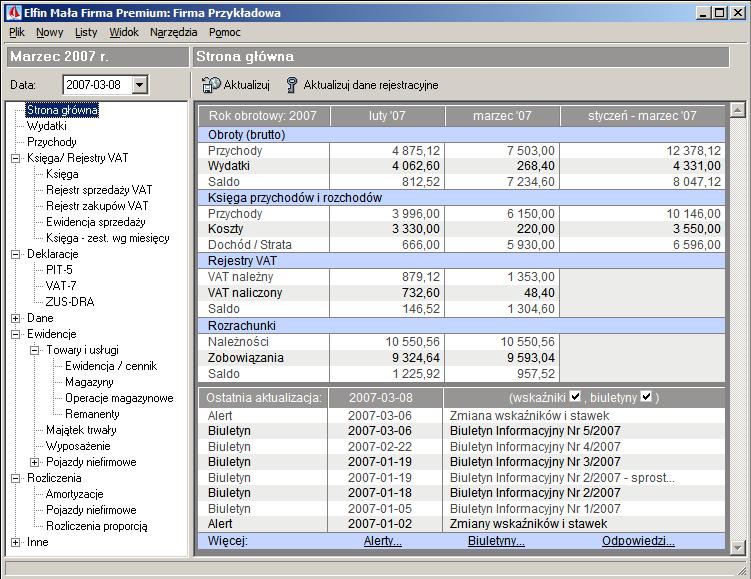Open the Biuletyny... link
Image resolution: width=751 pixels, height=579 pixels.
pos(496,541)
